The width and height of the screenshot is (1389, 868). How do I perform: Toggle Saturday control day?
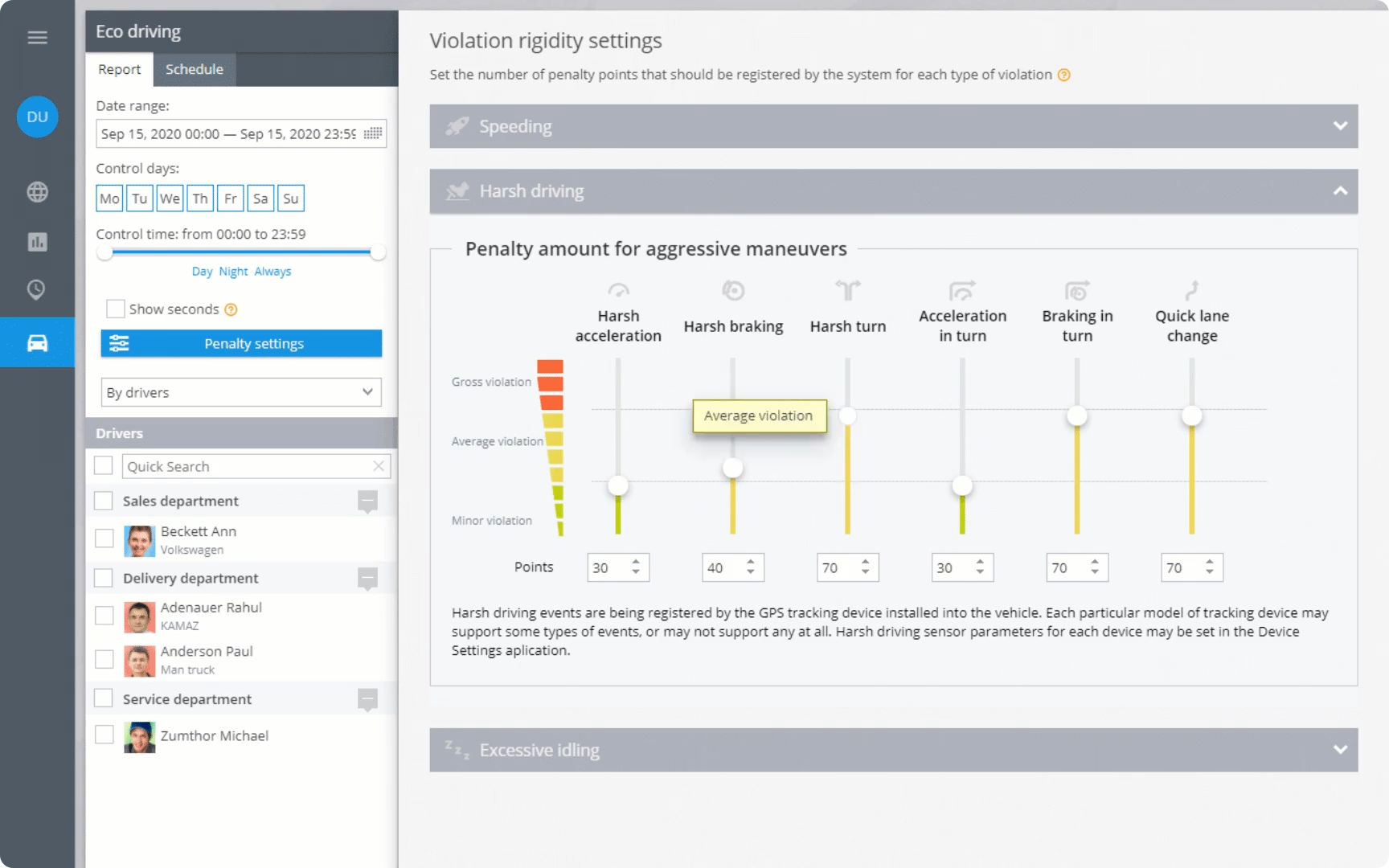tap(260, 199)
